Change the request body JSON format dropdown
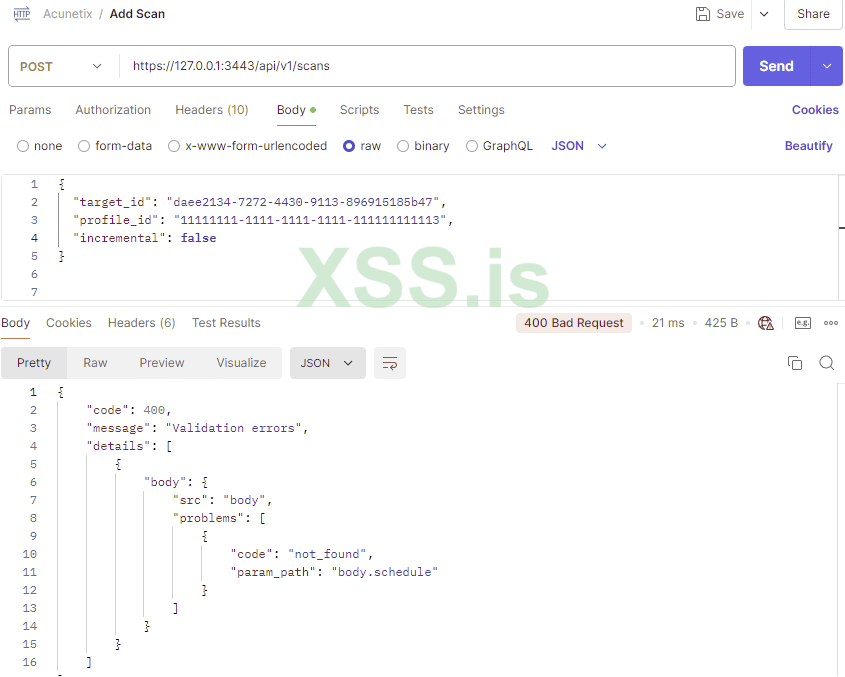 [x=579, y=146]
